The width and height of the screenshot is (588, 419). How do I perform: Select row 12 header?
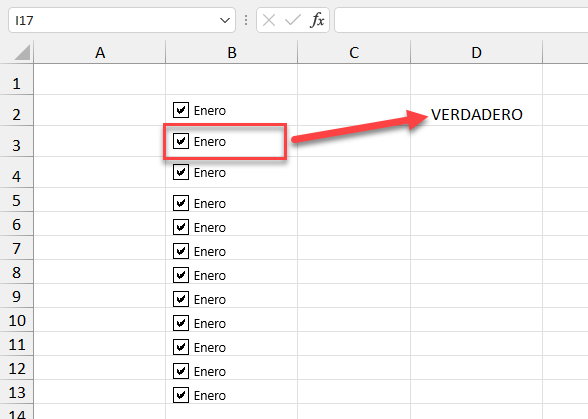click(16, 368)
